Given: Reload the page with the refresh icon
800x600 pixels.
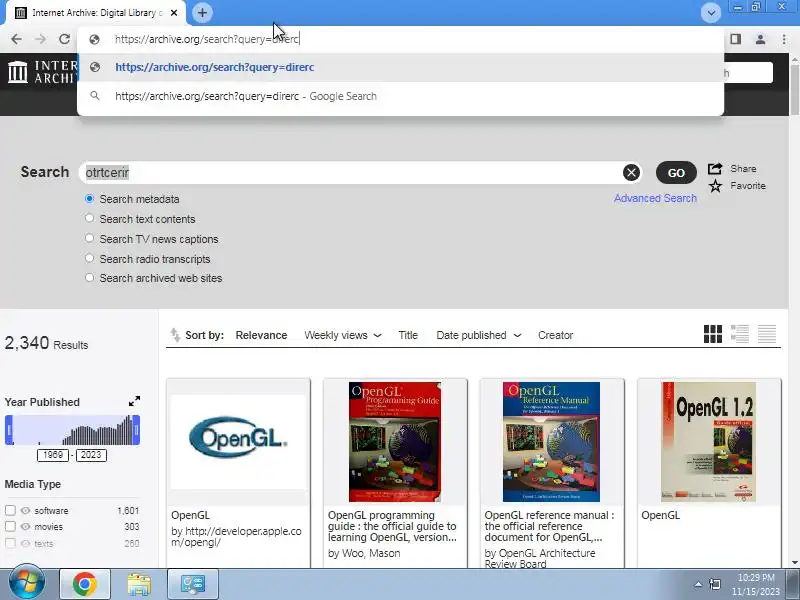Looking at the screenshot, I should click(x=64, y=39).
